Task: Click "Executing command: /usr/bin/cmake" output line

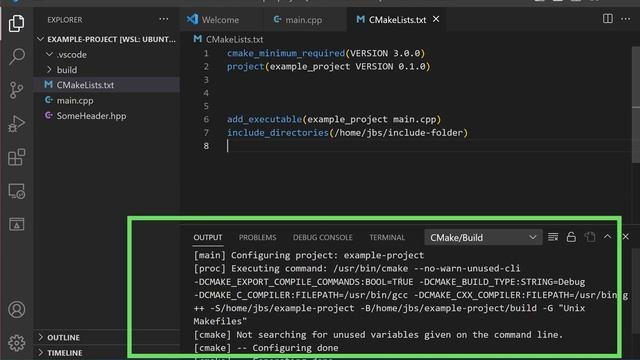Action: [357, 269]
